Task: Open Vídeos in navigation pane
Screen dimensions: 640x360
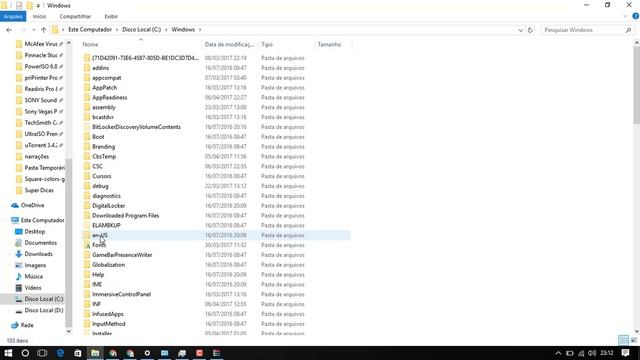Action: [x=33, y=288]
